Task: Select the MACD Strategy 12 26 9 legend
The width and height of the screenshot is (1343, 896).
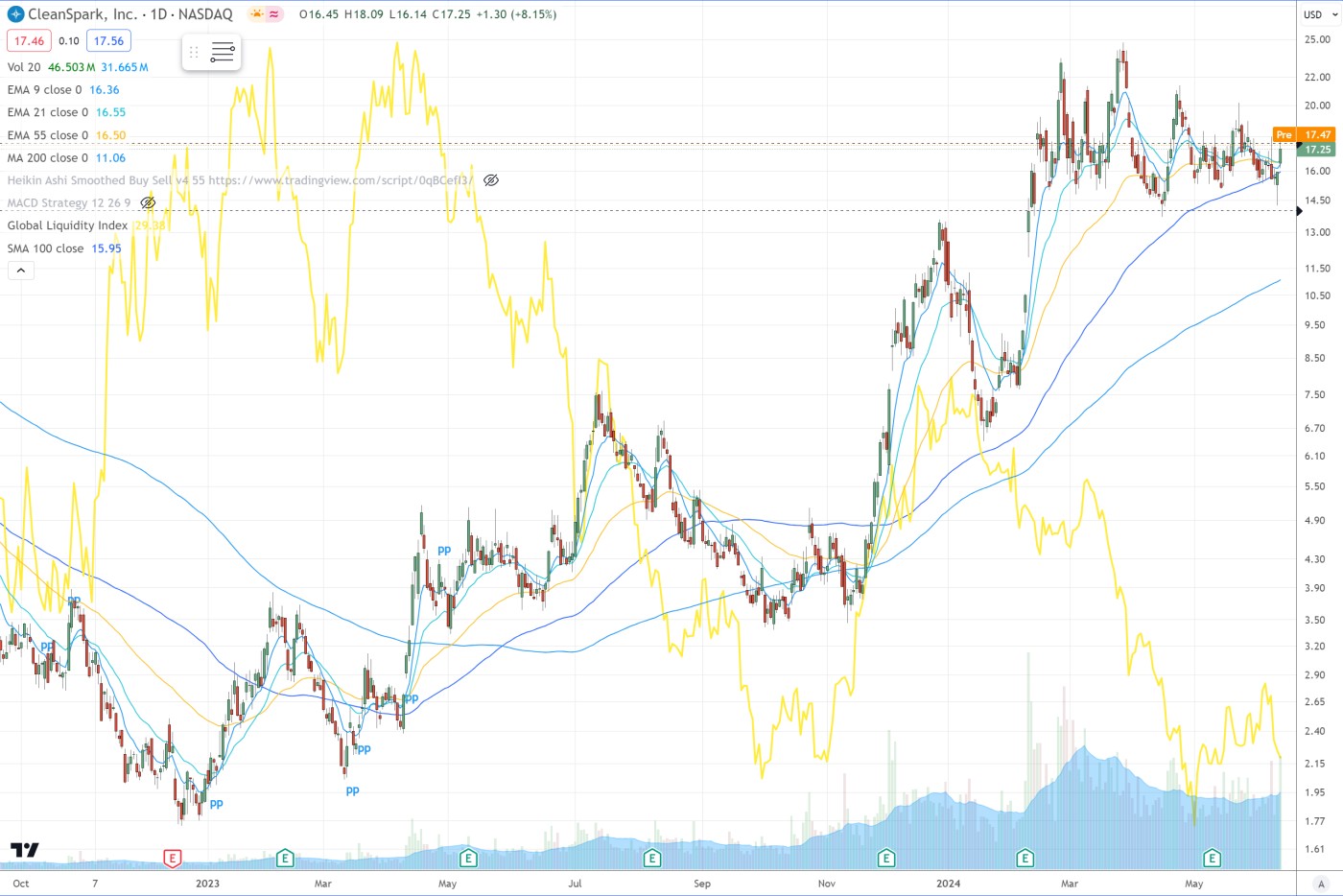Action: 69,203
